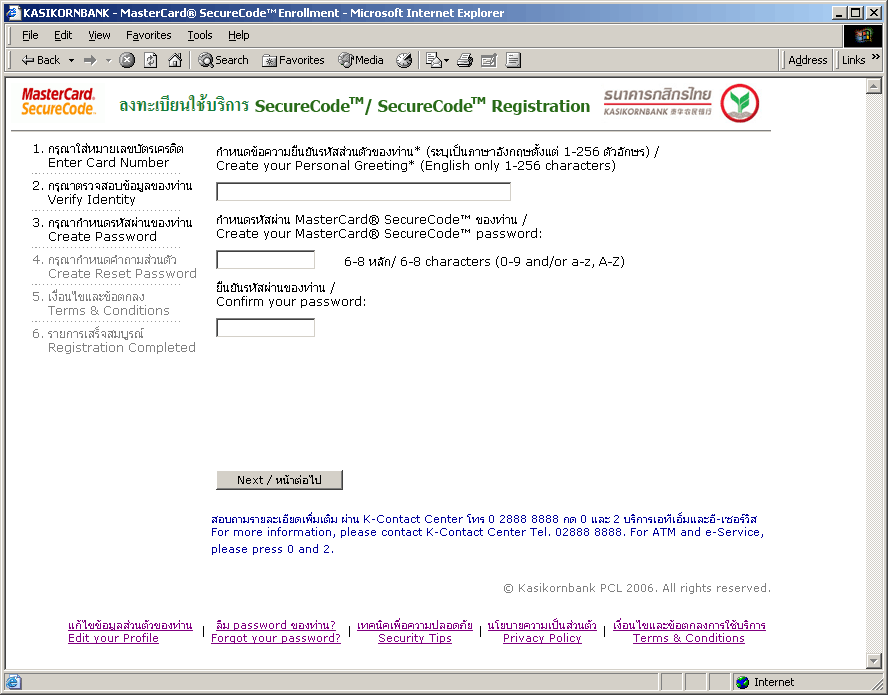The height and width of the screenshot is (695, 888).
Task: Click the IE icon in title bar
Action: coord(13,12)
